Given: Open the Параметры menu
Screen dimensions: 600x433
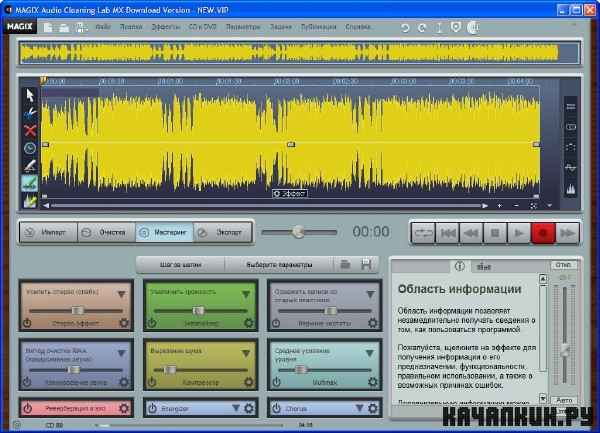Looking at the screenshot, I should pyautogui.click(x=243, y=27).
